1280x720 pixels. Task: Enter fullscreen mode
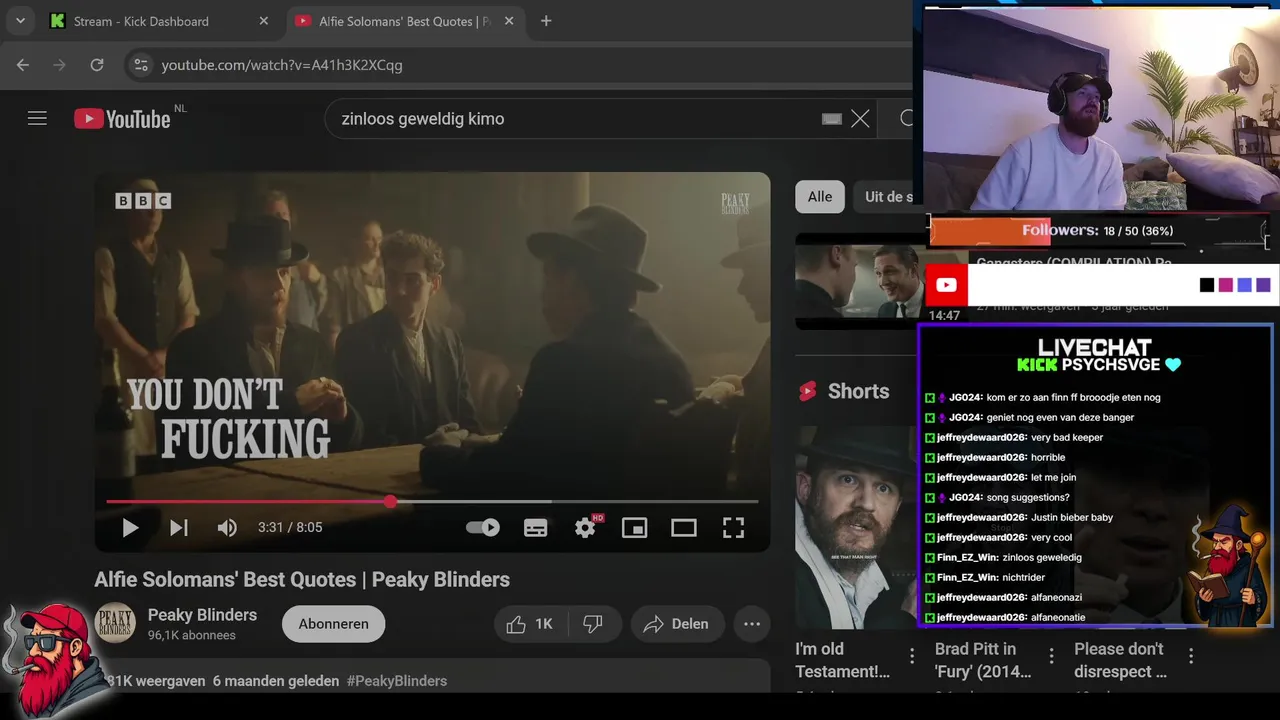[x=733, y=528]
